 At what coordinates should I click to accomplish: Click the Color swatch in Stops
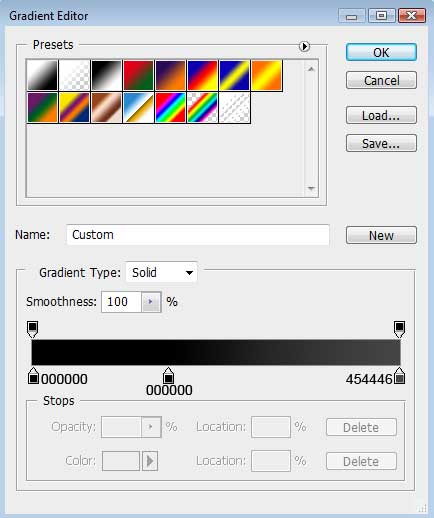pos(121,461)
